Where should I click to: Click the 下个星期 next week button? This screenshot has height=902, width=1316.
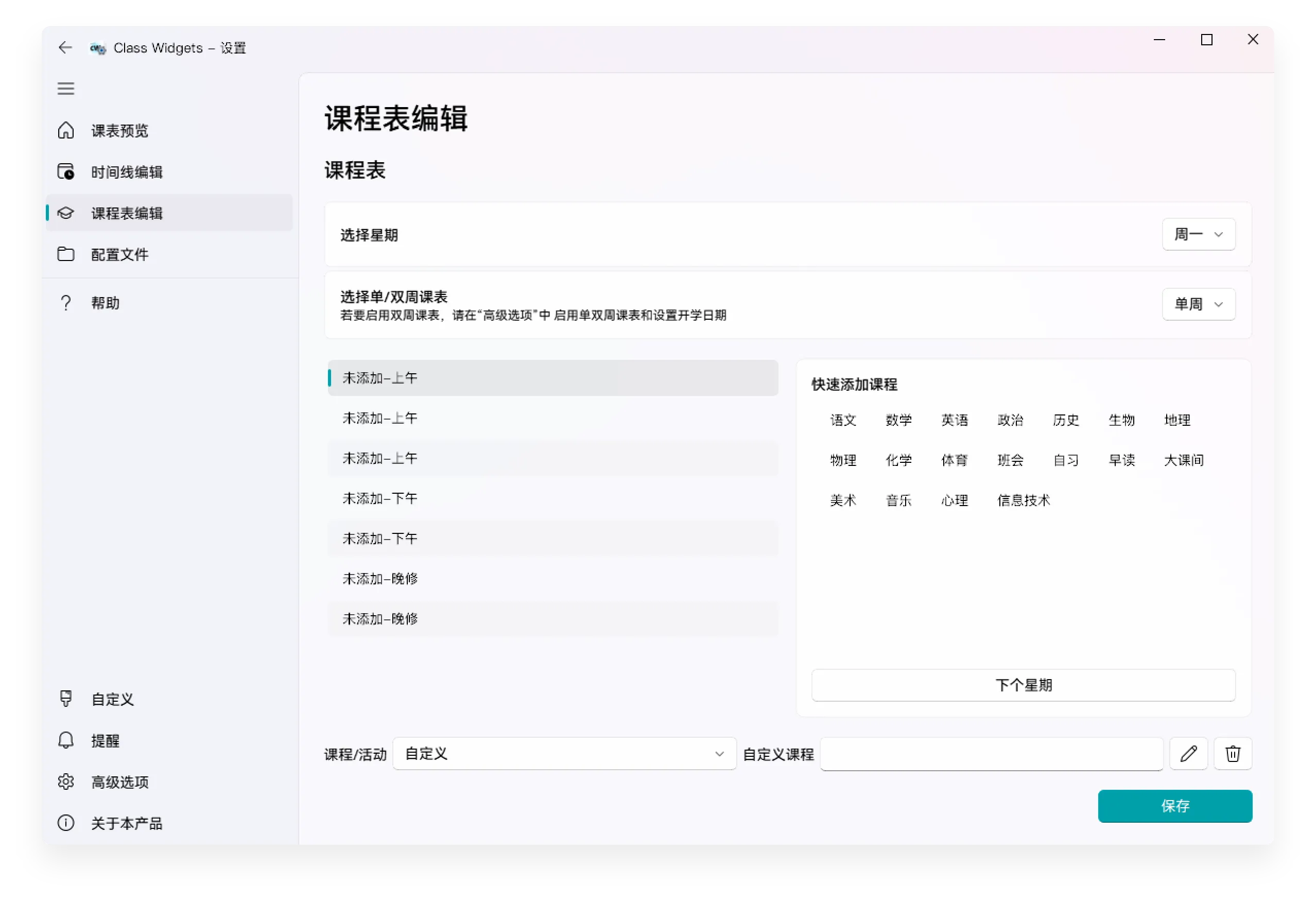[1023, 685]
